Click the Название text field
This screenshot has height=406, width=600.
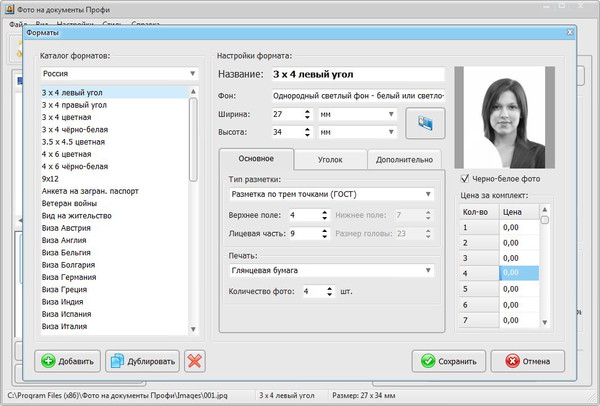(357, 74)
